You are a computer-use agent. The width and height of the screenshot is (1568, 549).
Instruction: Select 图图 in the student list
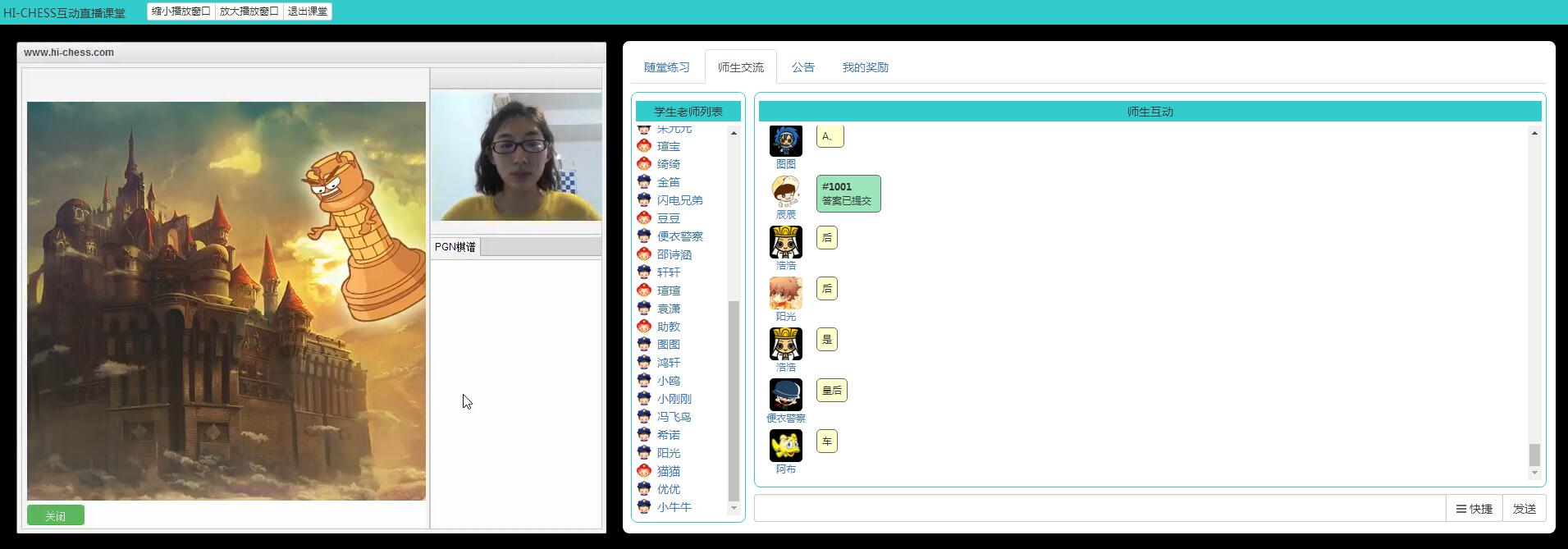669,345
